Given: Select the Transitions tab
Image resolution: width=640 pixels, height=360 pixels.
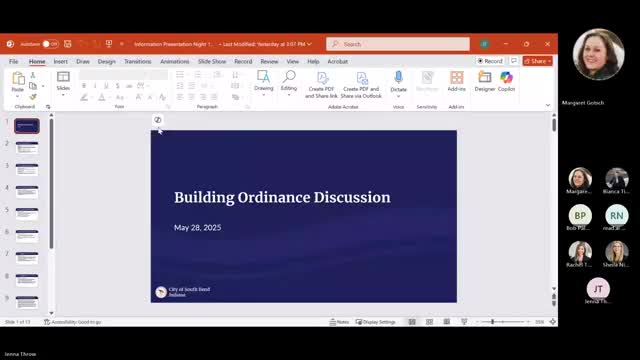Looking at the screenshot, I should (x=138, y=61).
